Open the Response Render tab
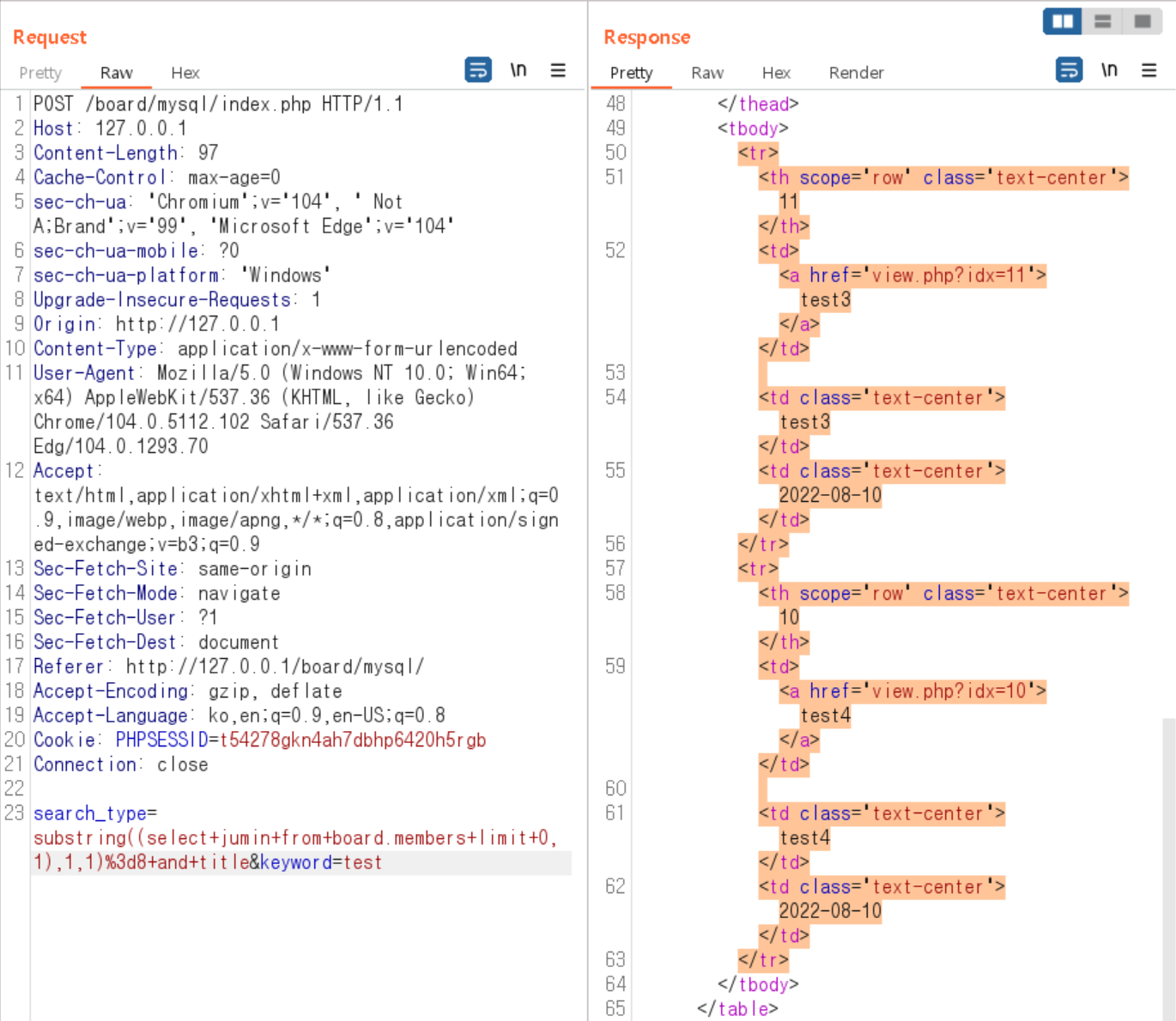The width and height of the screenshot is (1176, 1021). tap(856, 73)
